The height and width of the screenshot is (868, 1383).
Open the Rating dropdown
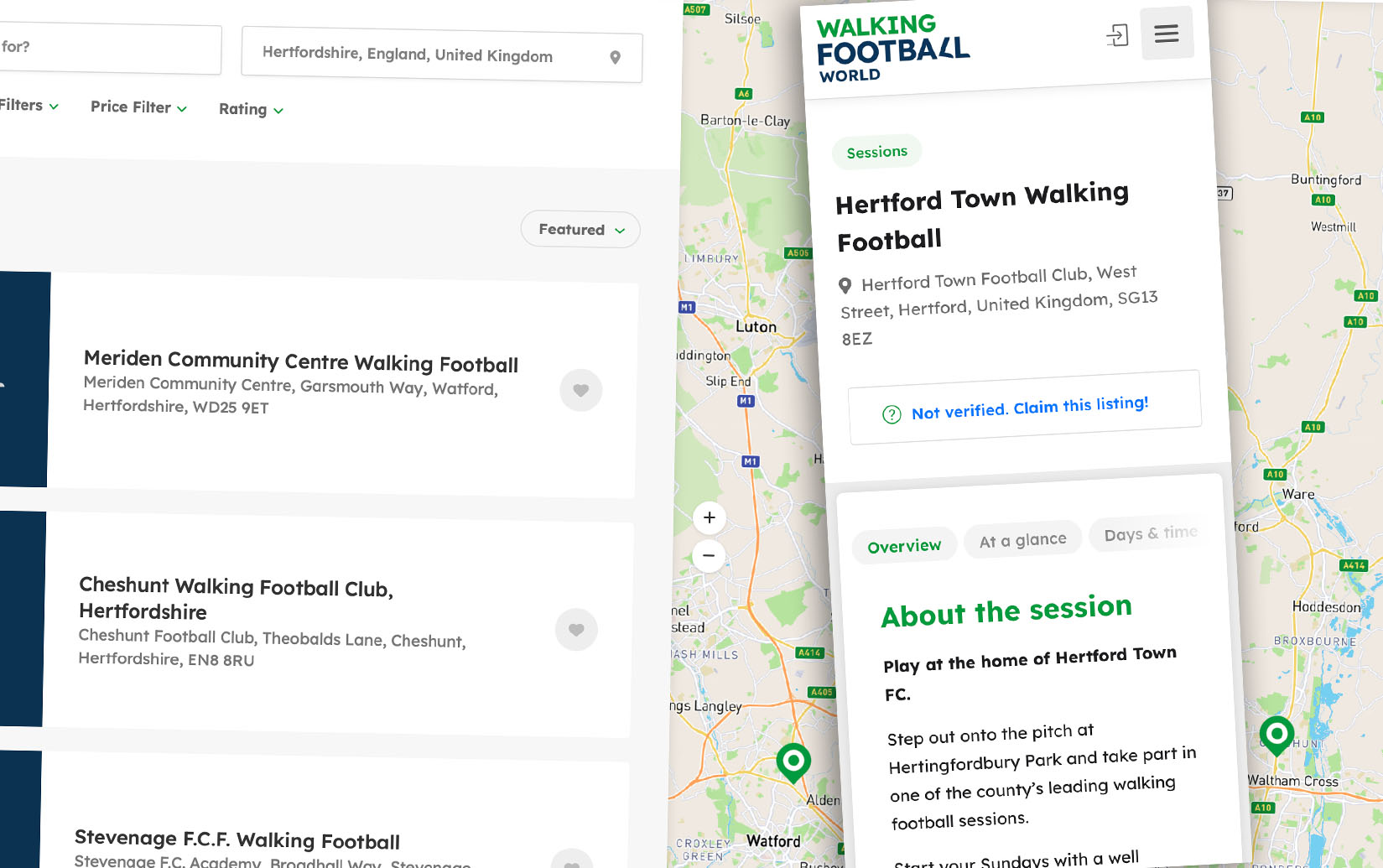click(251, 110)
